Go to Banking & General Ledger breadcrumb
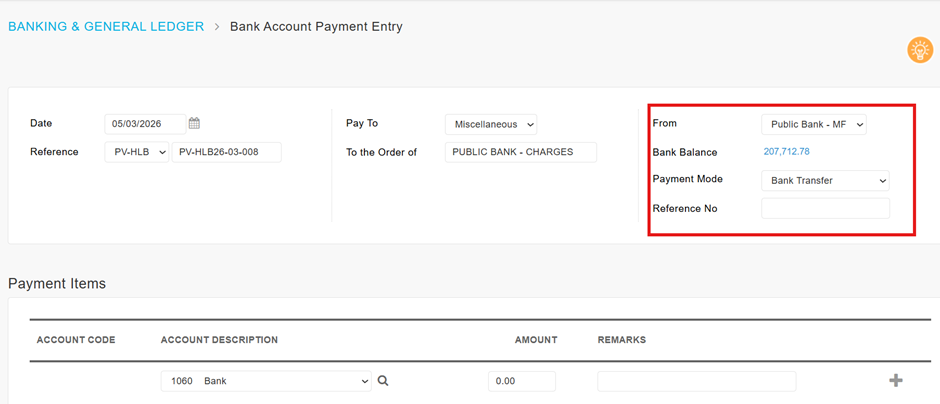The image size is (940, 404). click(106, 27)
